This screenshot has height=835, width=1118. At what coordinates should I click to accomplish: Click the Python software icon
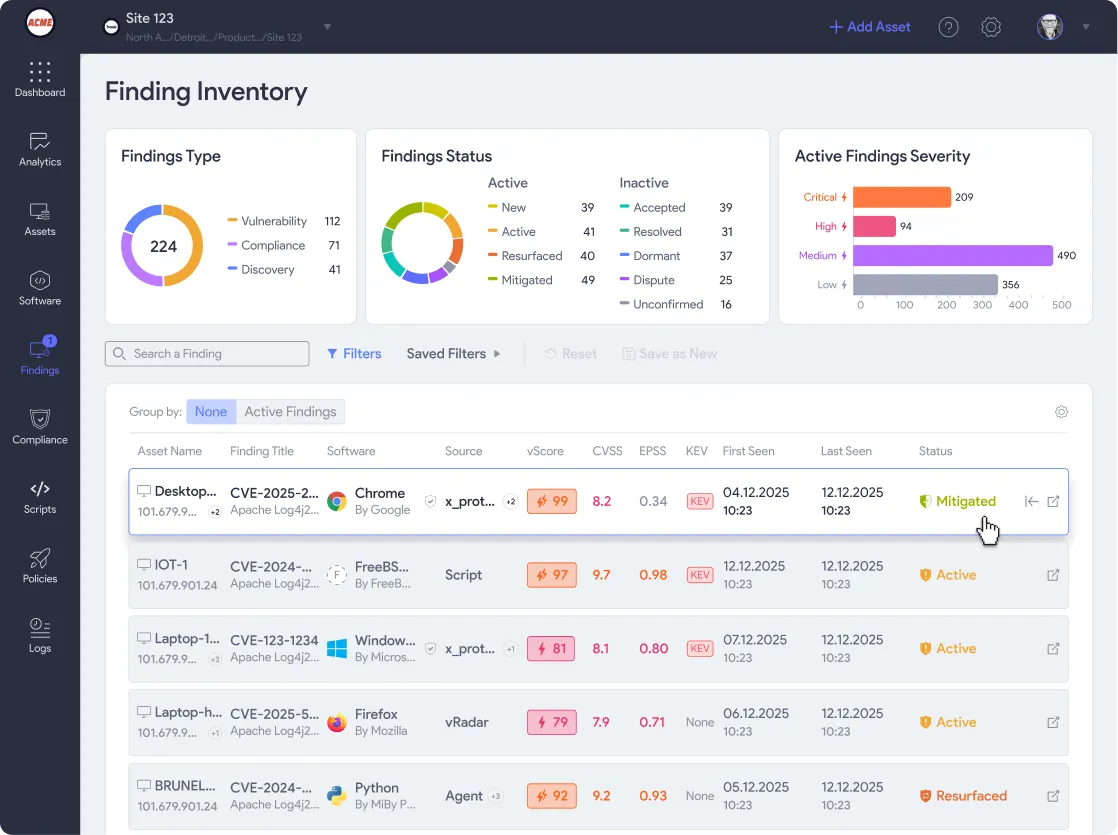[337, 796]
